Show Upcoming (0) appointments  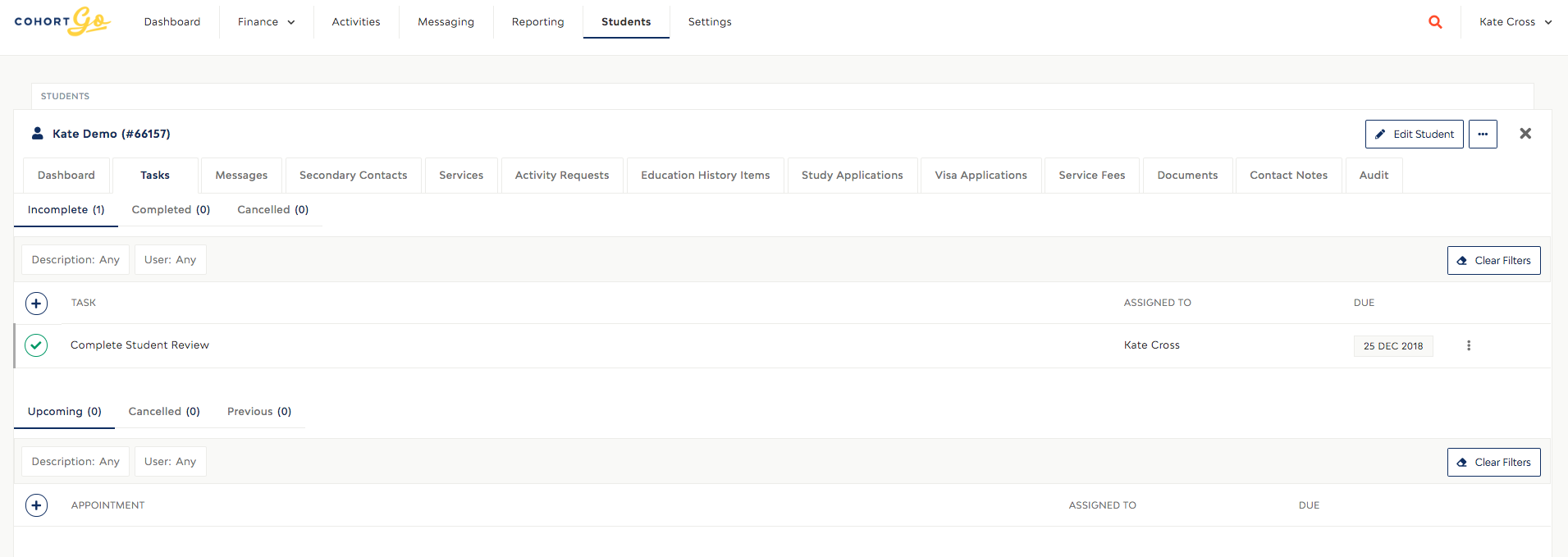pos(65,412)
